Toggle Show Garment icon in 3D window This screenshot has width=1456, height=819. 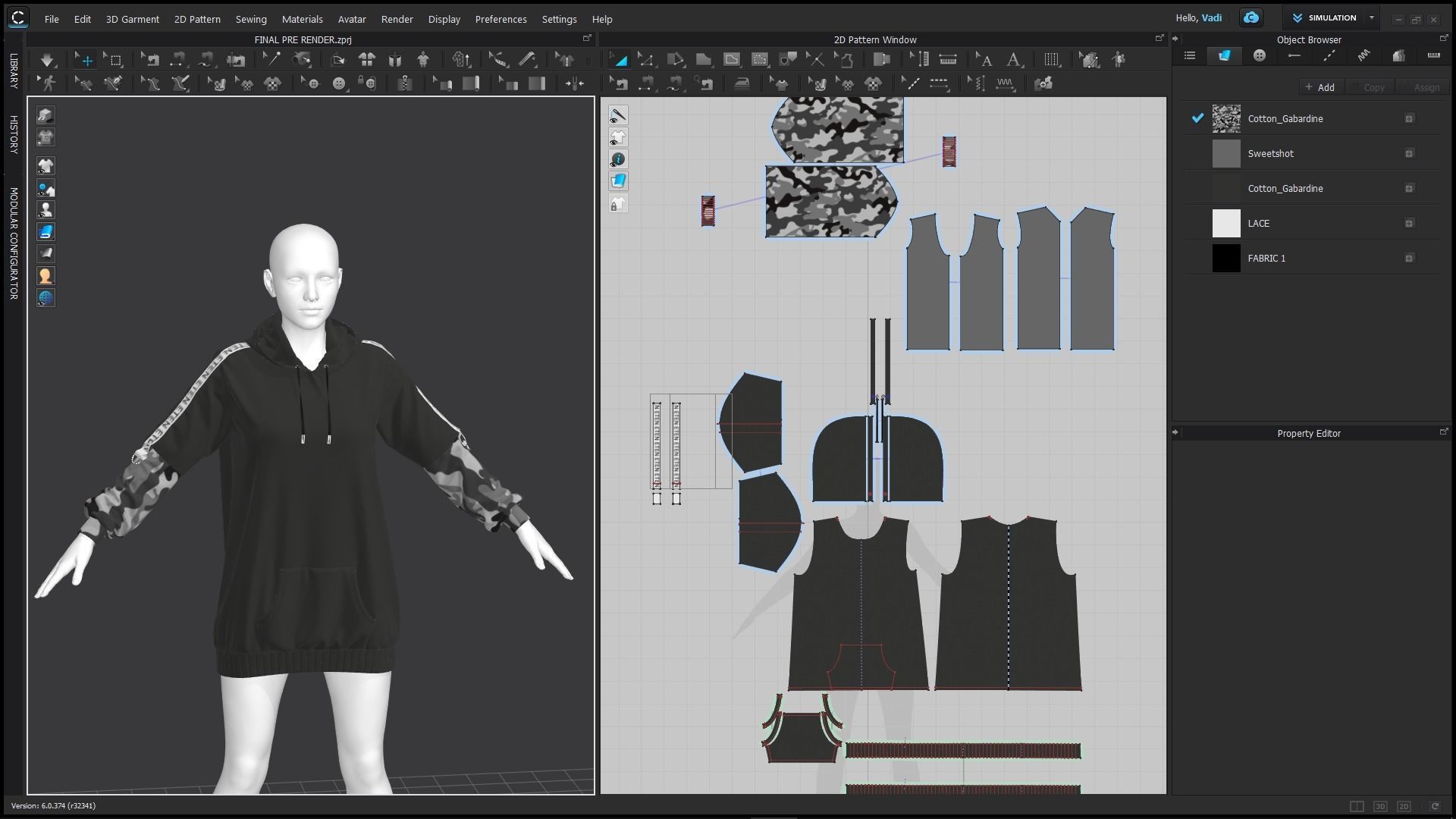[x=45, y=166]
